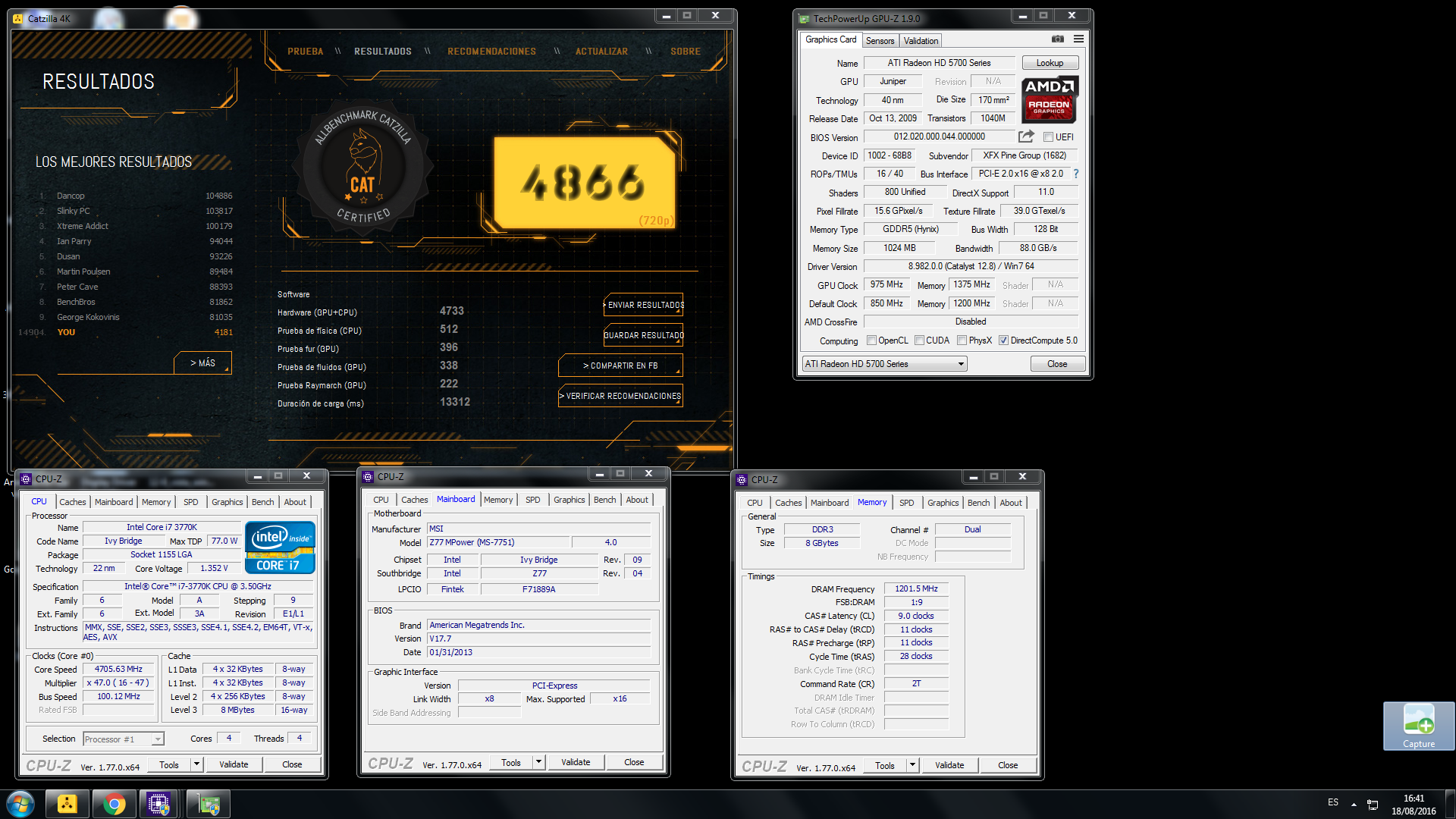The height and width of the screenshot is (819, 1456).
Task: Click the Core Speed value 4705.63 MHz
Action: pyautogui.click(x=118, y=670)
